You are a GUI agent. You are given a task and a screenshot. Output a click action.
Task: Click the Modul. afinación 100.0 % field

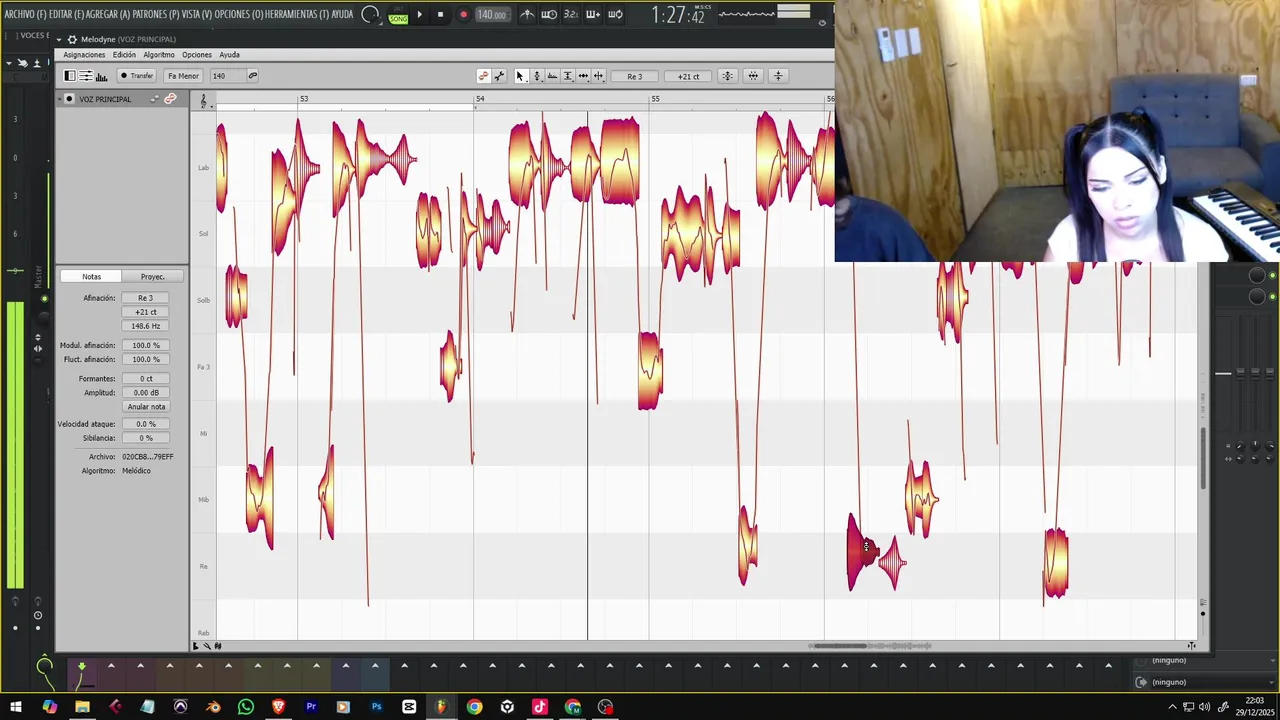tap(146, 345)
